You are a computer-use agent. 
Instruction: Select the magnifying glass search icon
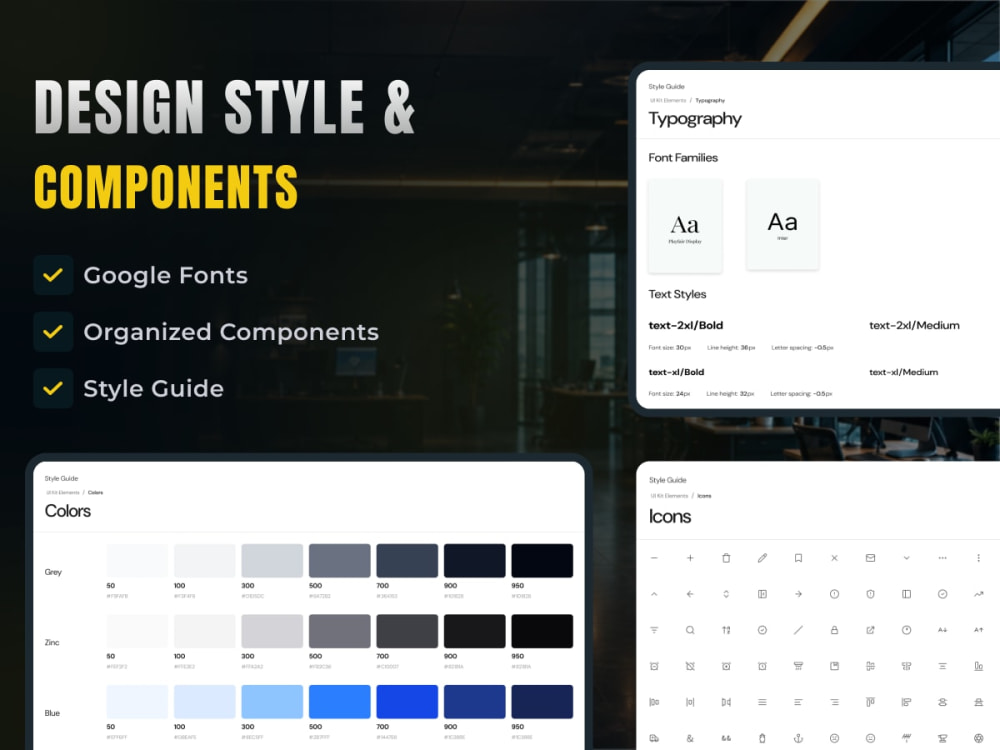point(690,630)
